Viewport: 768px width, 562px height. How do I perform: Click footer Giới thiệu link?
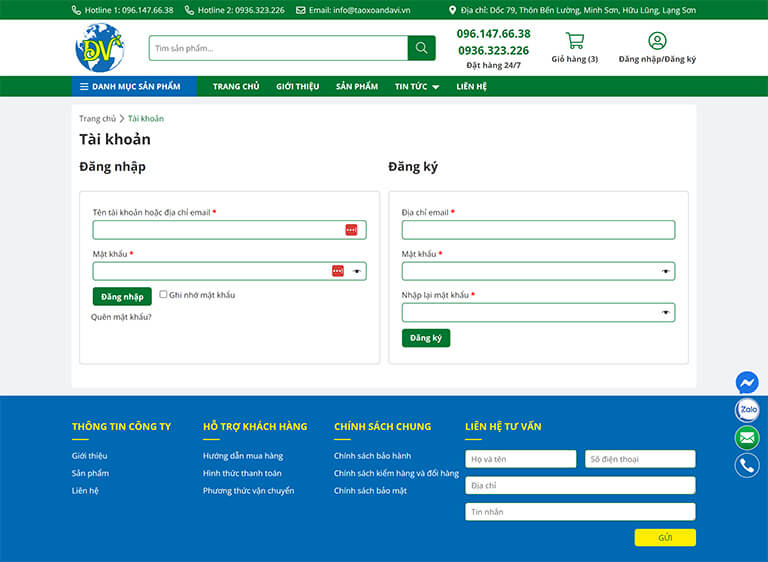(89, 456)
